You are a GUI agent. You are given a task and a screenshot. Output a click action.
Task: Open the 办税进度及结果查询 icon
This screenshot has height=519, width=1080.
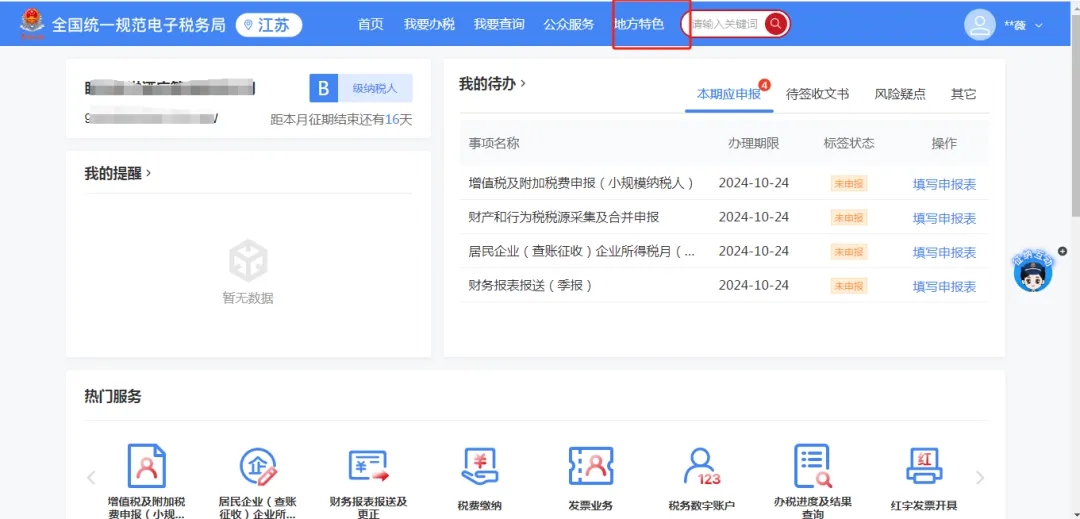tap(812, 466)
